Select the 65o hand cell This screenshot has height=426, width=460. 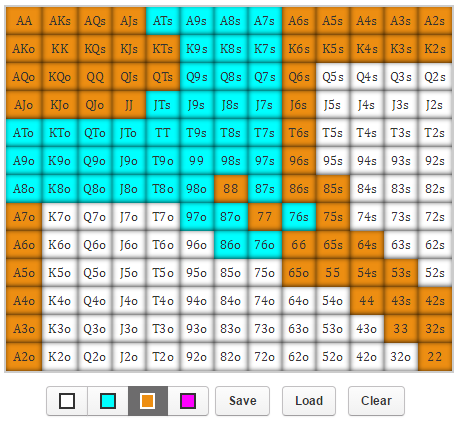[299, 273]
